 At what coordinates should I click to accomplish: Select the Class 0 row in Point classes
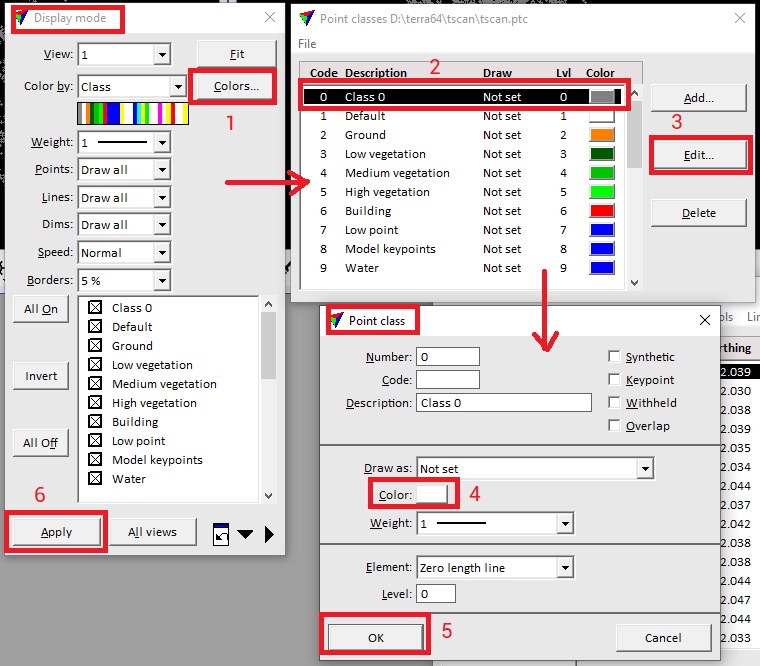pos(461,96)
